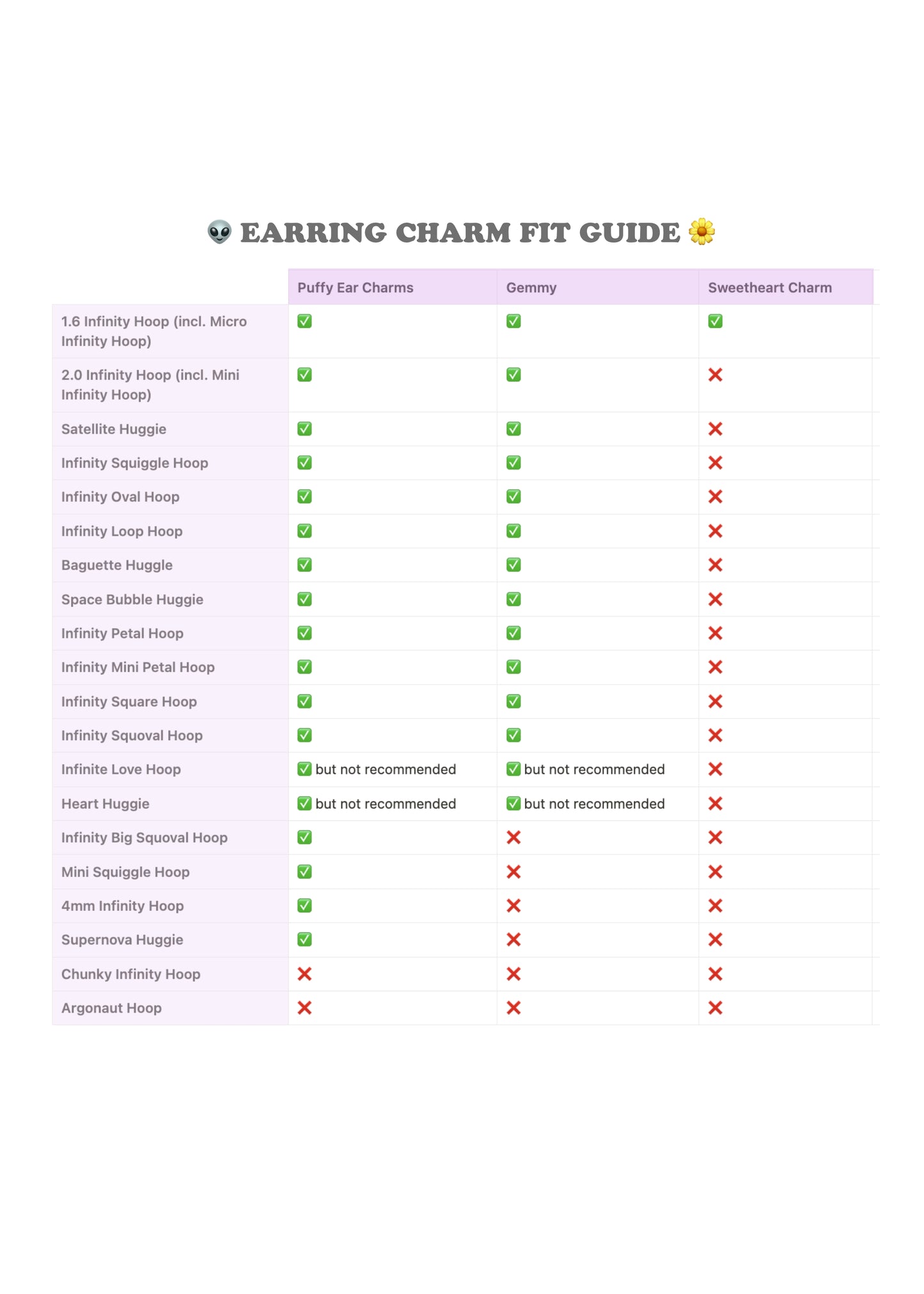Click the Mini Squiggle Hoop row label
The width and height of the screenshot is (924, 1294).
(125, 872)
